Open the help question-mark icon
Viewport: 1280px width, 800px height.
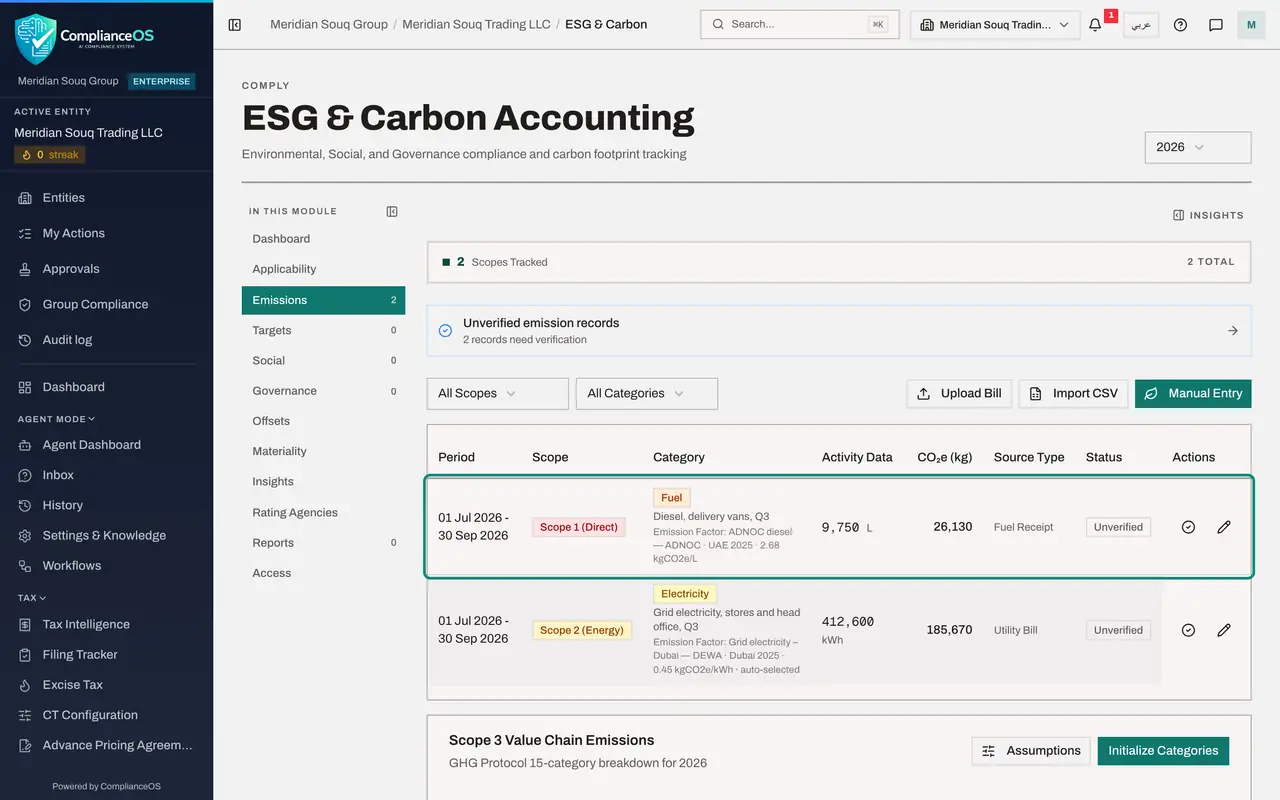[1180, 25]
